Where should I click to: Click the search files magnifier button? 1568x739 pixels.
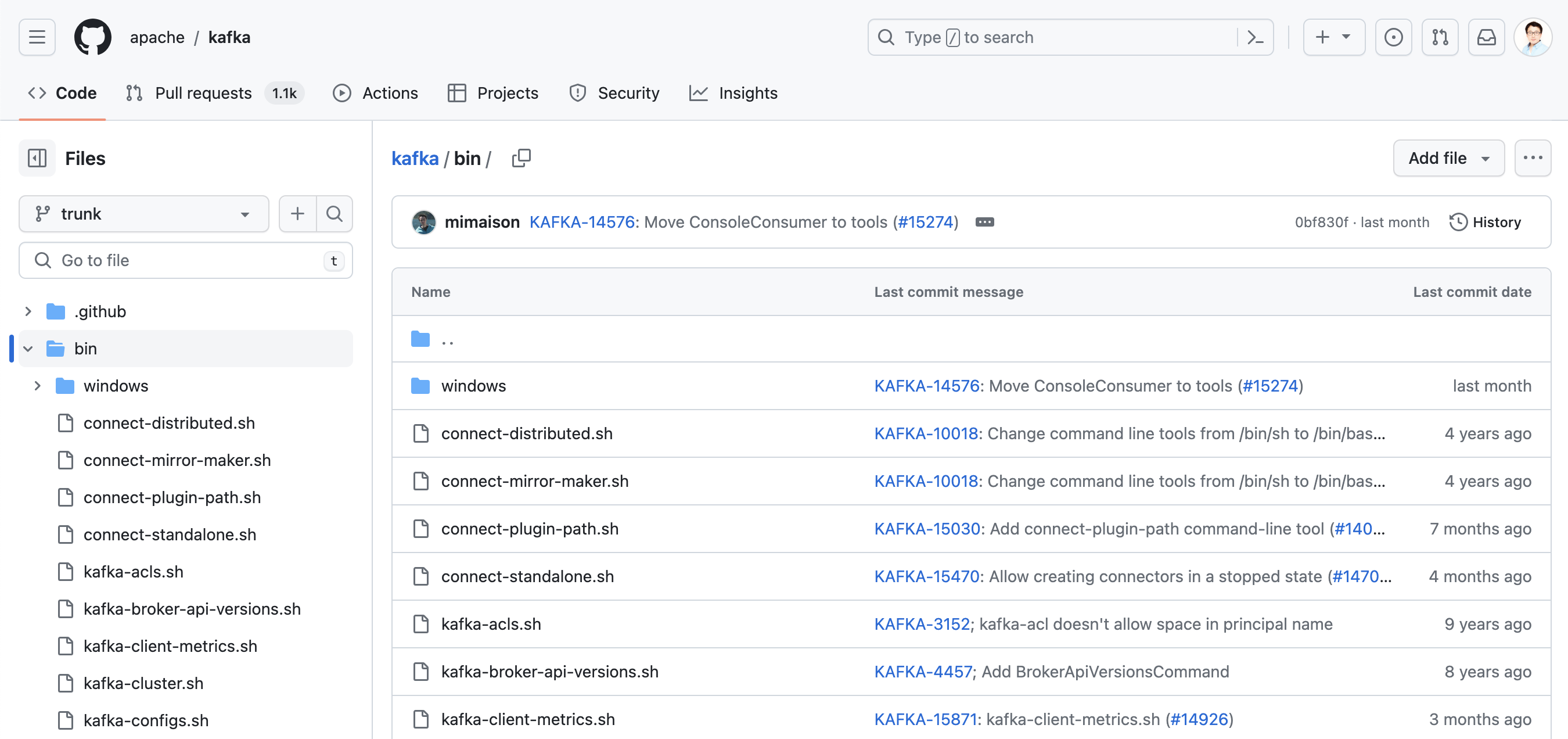click(x=334, y=214)
